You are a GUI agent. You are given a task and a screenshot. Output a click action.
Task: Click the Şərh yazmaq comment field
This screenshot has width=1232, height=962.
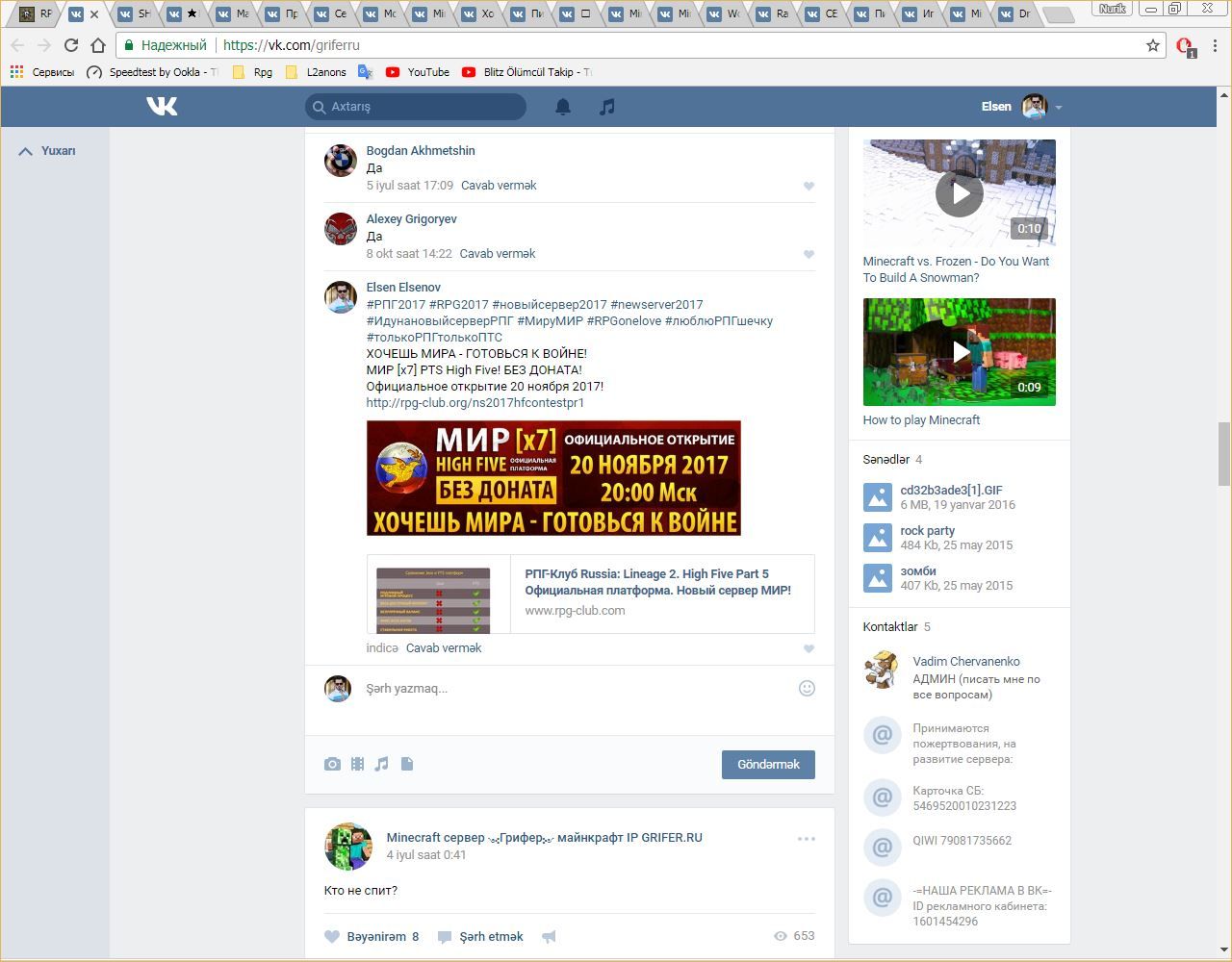tap(577, 689)
